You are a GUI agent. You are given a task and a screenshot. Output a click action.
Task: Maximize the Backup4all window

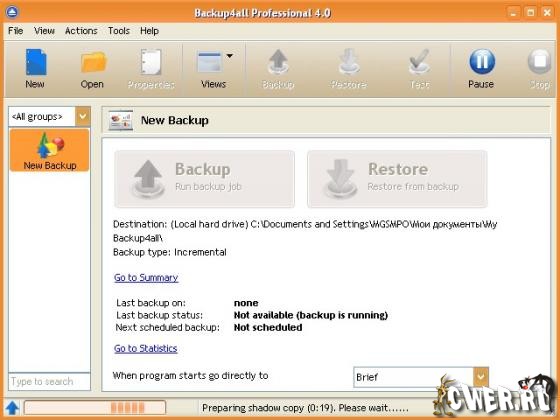(530, 13)
